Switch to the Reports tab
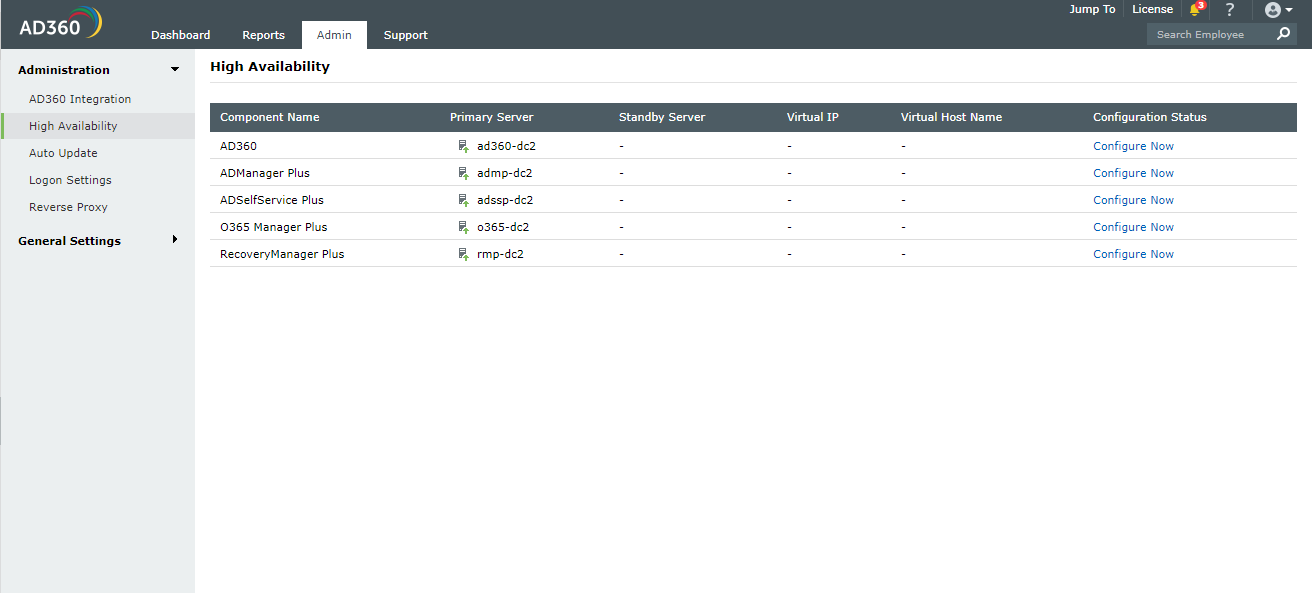The height and width of the screenshot is (593, 1312). (263, 34)
